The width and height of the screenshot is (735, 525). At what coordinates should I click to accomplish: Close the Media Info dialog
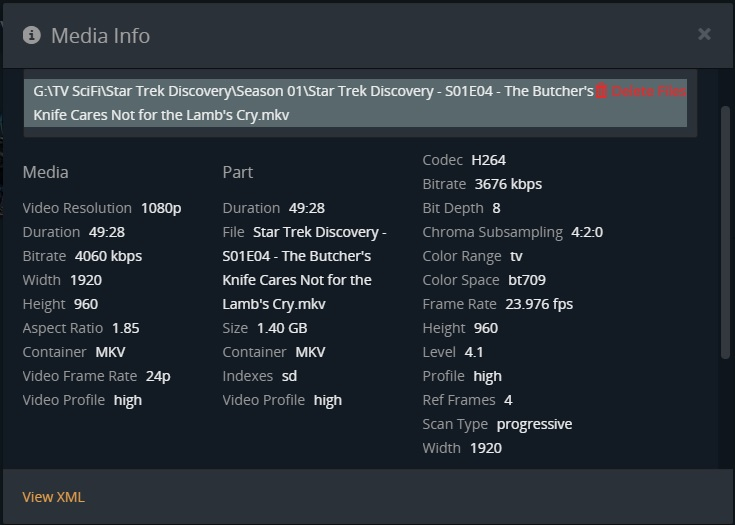click(x=704, y=34)
